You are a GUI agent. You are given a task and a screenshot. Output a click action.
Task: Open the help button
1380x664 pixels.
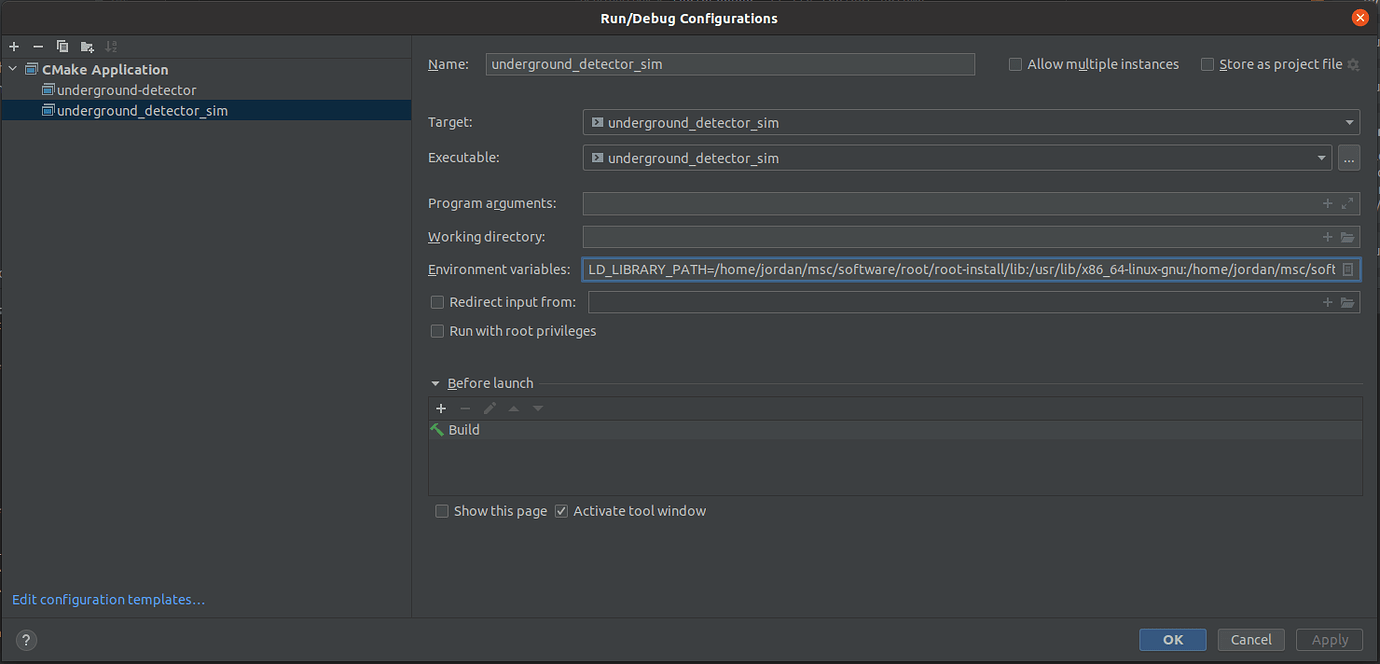coord(25,639)
